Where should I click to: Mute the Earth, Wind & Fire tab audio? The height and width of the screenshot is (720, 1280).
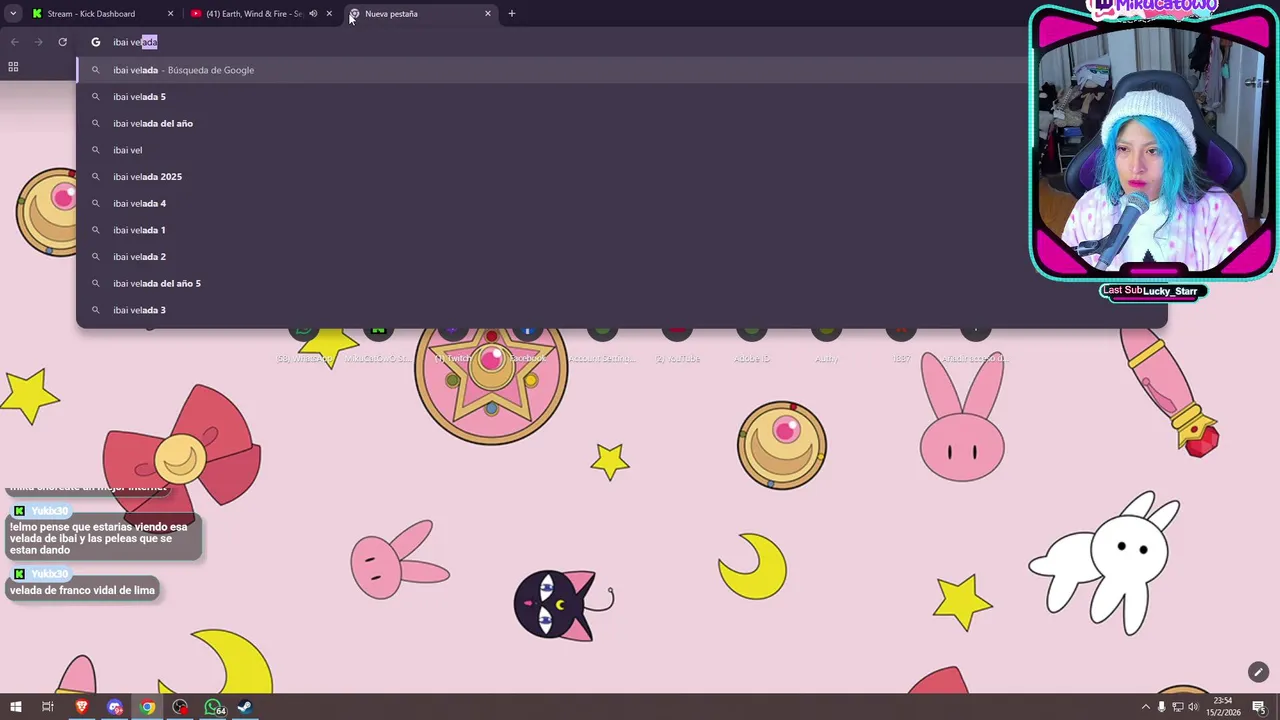[x=313, y=14]
